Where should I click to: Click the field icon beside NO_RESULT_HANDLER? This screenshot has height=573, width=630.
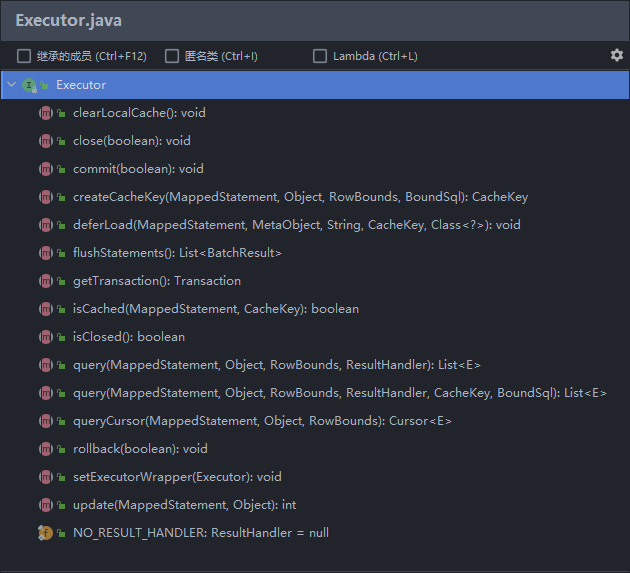[x=45, y=533]
